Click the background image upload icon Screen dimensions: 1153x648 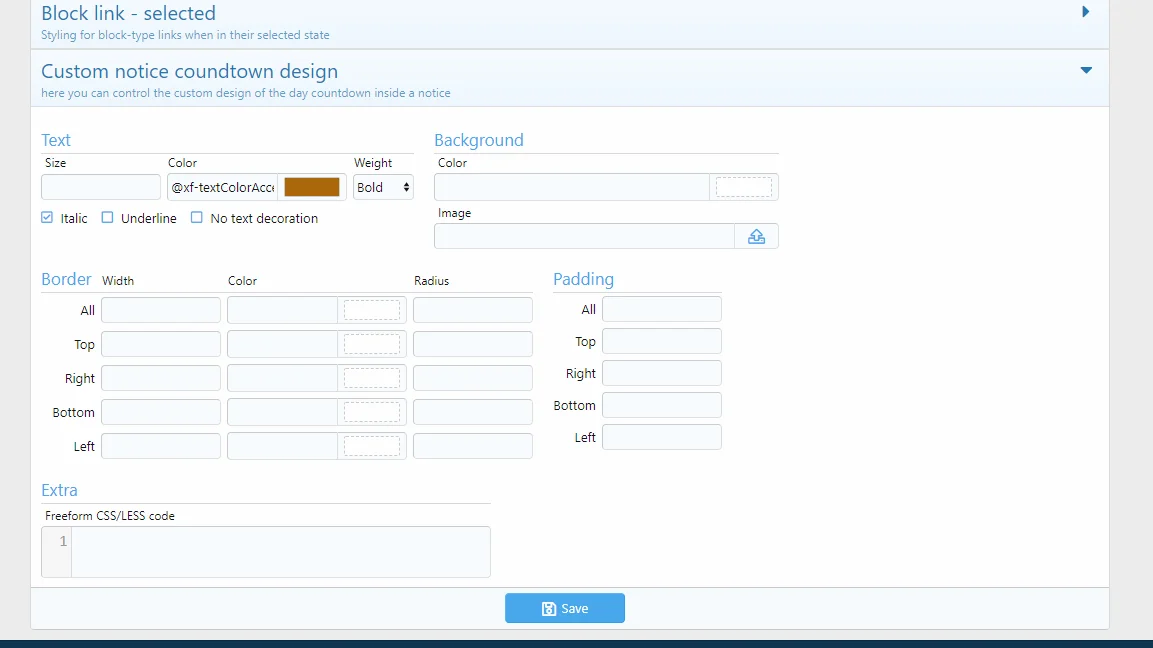click(756, 236)
